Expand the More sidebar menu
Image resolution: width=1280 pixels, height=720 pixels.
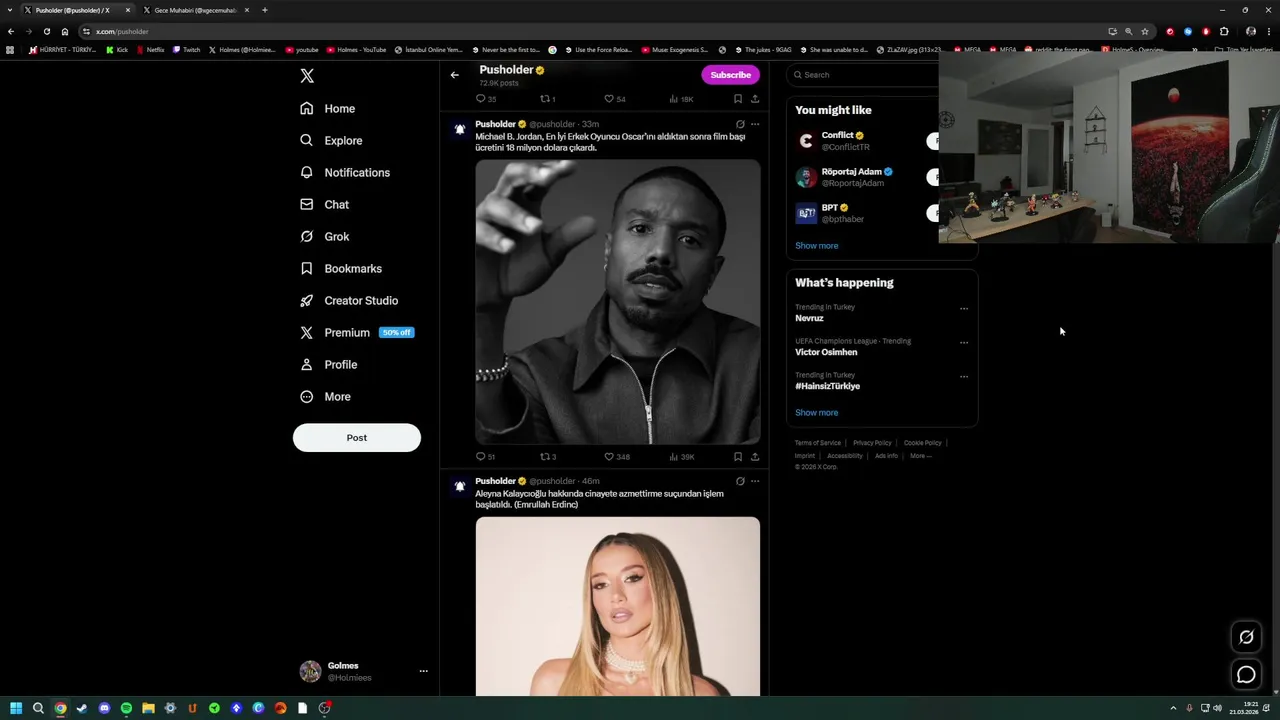(x=326, y=396)
